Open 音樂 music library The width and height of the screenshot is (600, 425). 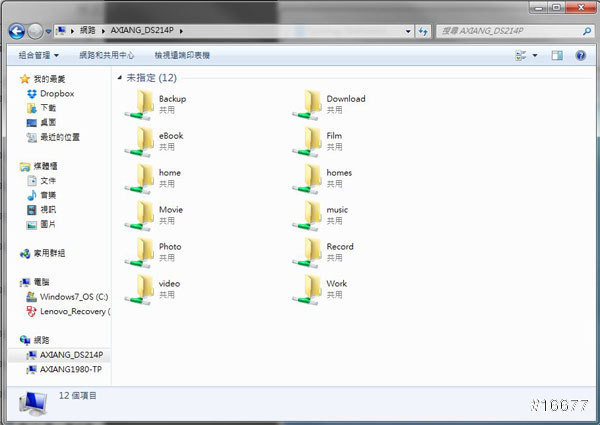click(x=48, y=195)
